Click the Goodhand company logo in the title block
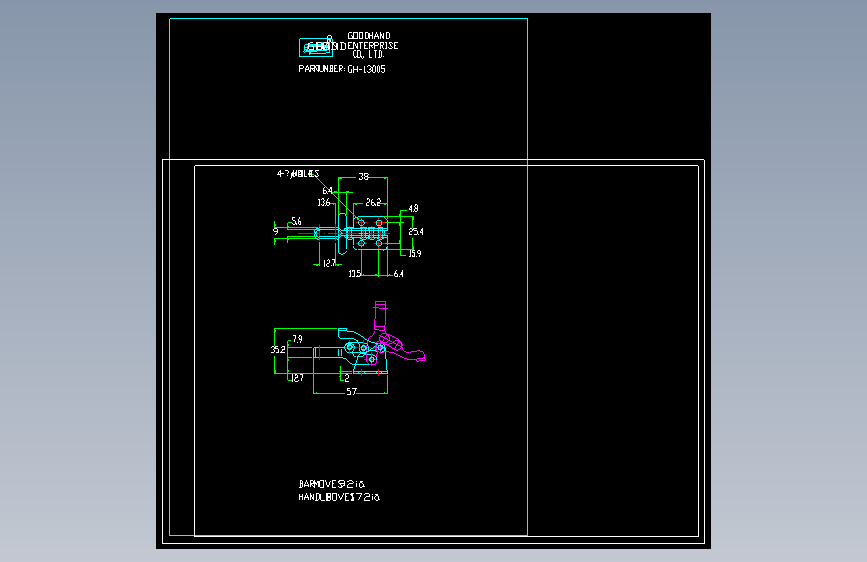This screenshot has width=867, height=562. coord(316,47)
